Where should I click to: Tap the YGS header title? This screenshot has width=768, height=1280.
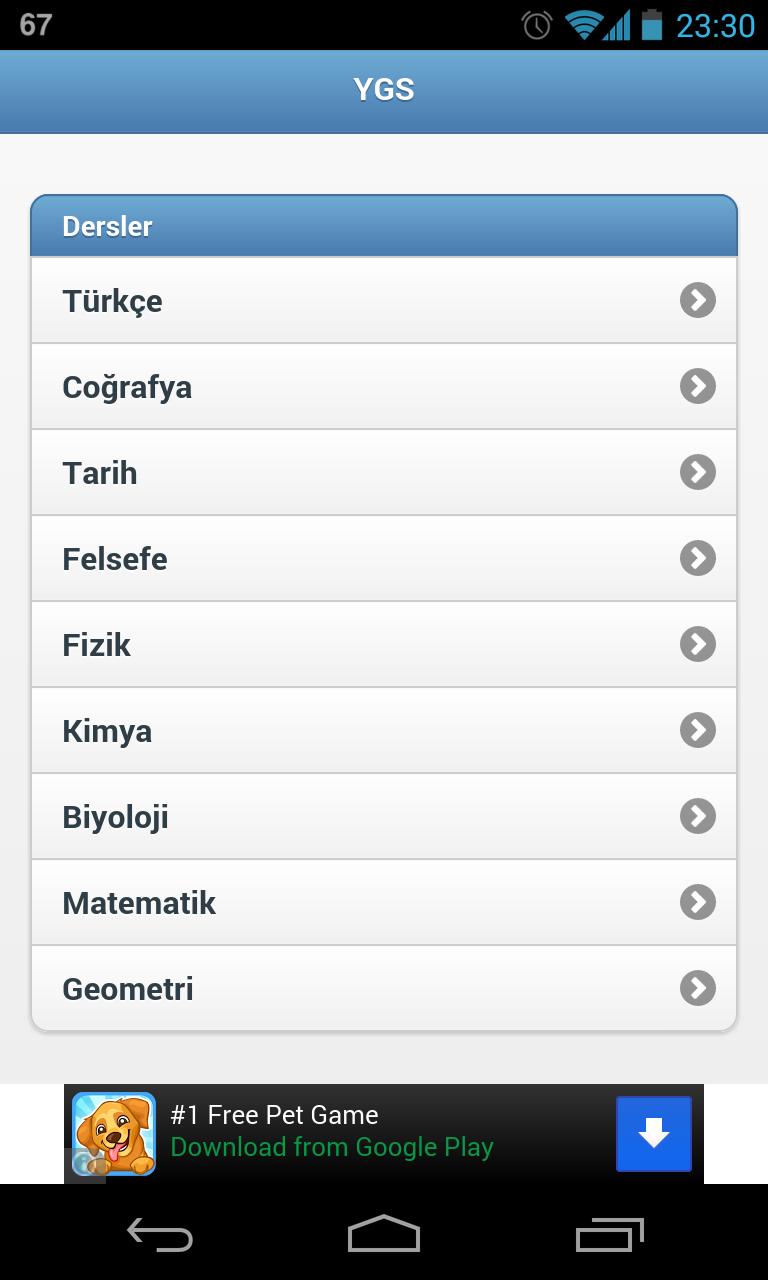(x=384, y=90)
